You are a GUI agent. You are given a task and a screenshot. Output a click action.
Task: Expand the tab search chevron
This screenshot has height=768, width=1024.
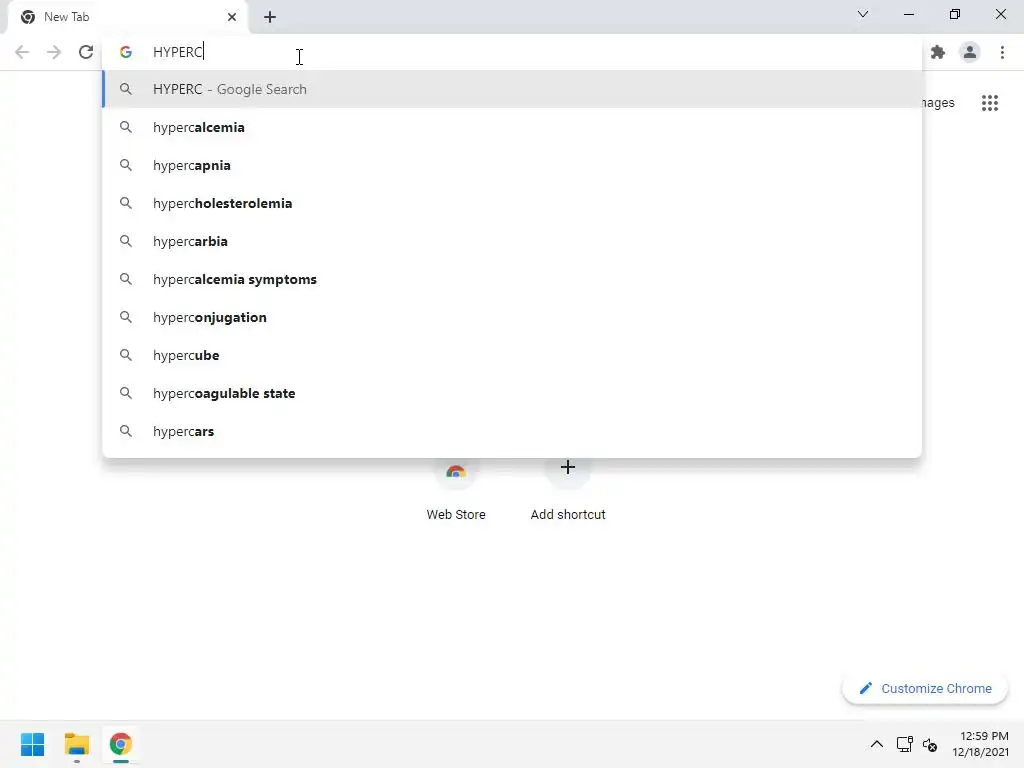click(863, 14)
